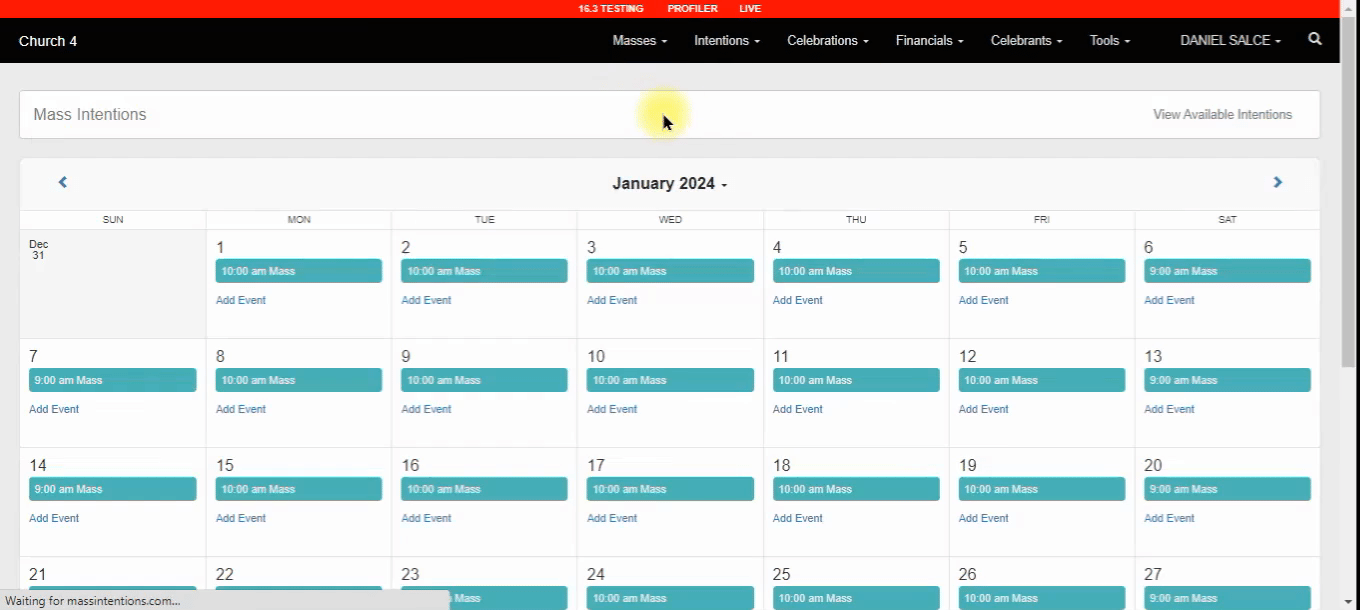Image resolution: width=1360 pixels, height=610 pixels.
Task: Click the search magnifier icon
Action: pyautogui.click(x=1315, y=40)
